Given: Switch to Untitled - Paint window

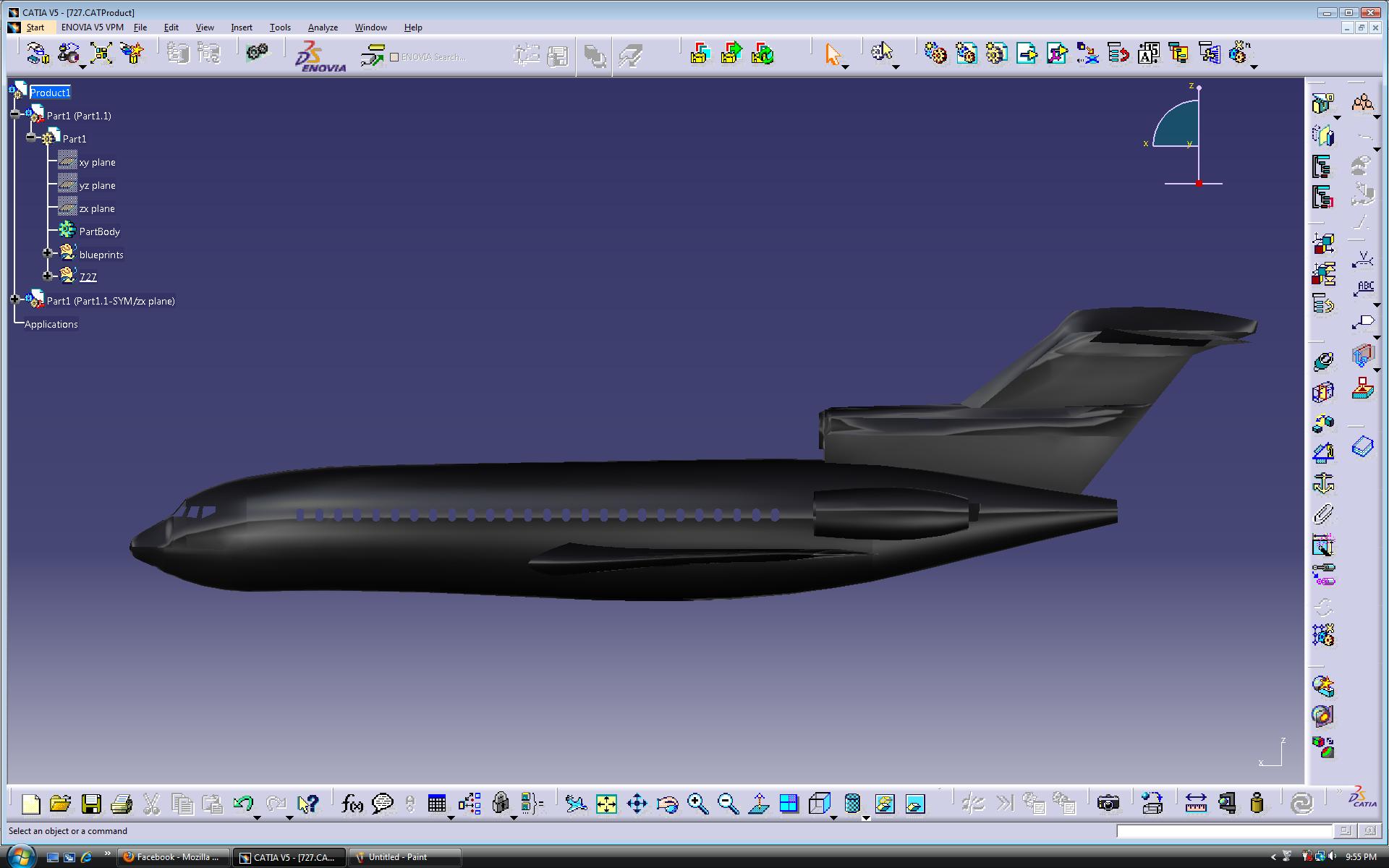Looking at the screenshot, I should pos(403,856).
